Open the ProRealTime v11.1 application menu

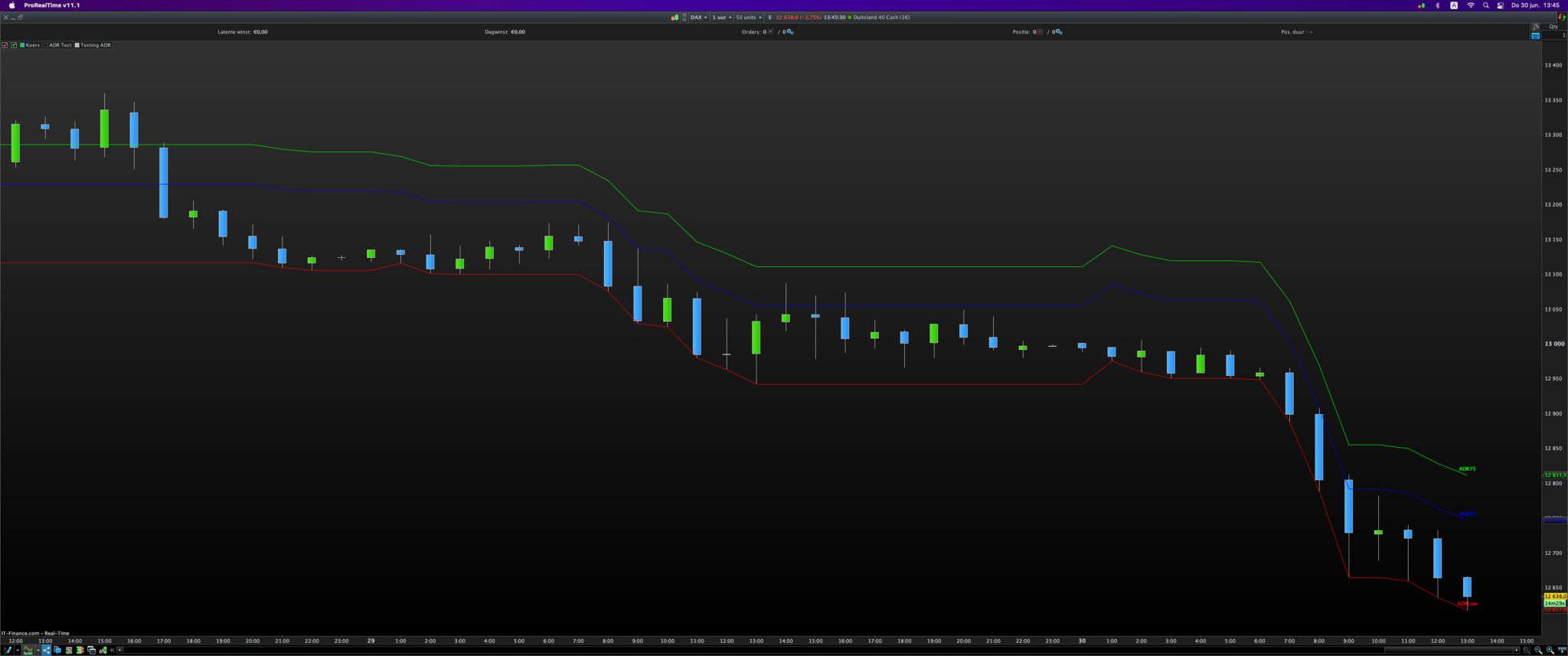pyautogui.click(x=52, y=5)
